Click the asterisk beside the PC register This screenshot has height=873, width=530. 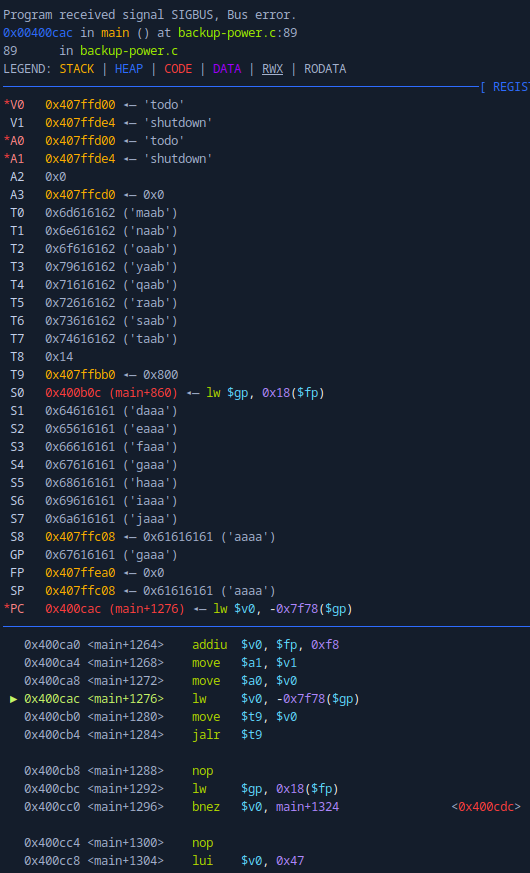click(7, 609)
